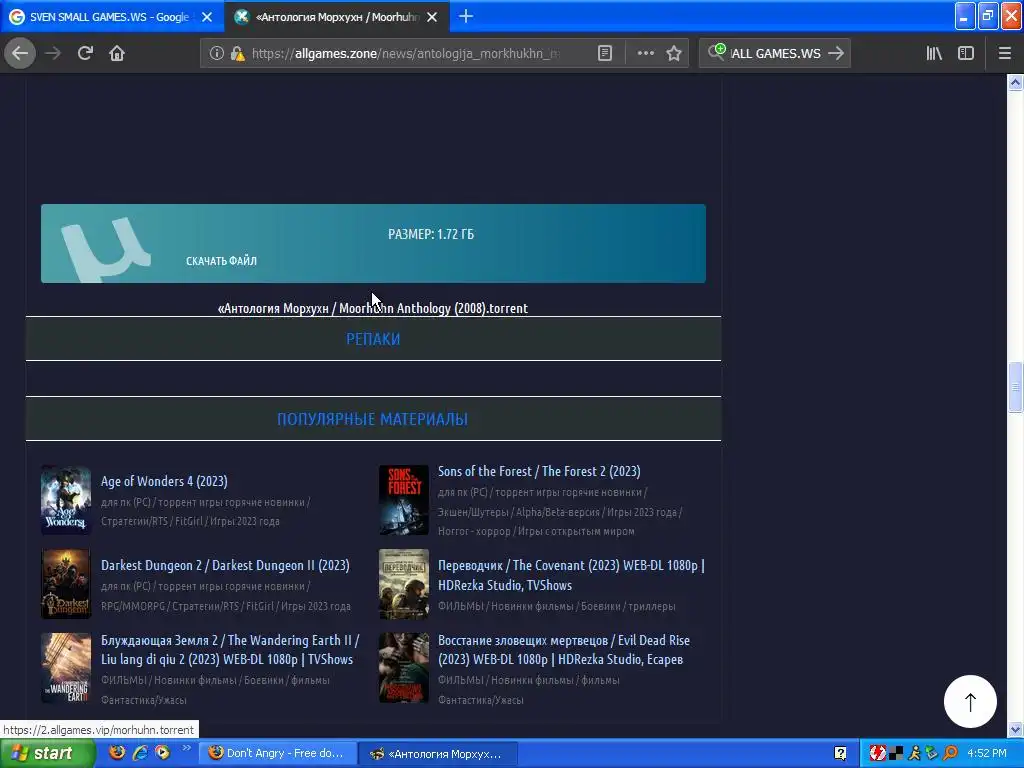This screenshot has height=768, width=1024.
Task: Click the ПОПУЛЯРНЫЕ МАТЕРИАЛЫ header
Action: pyautogui.click(x=372, y=419)
